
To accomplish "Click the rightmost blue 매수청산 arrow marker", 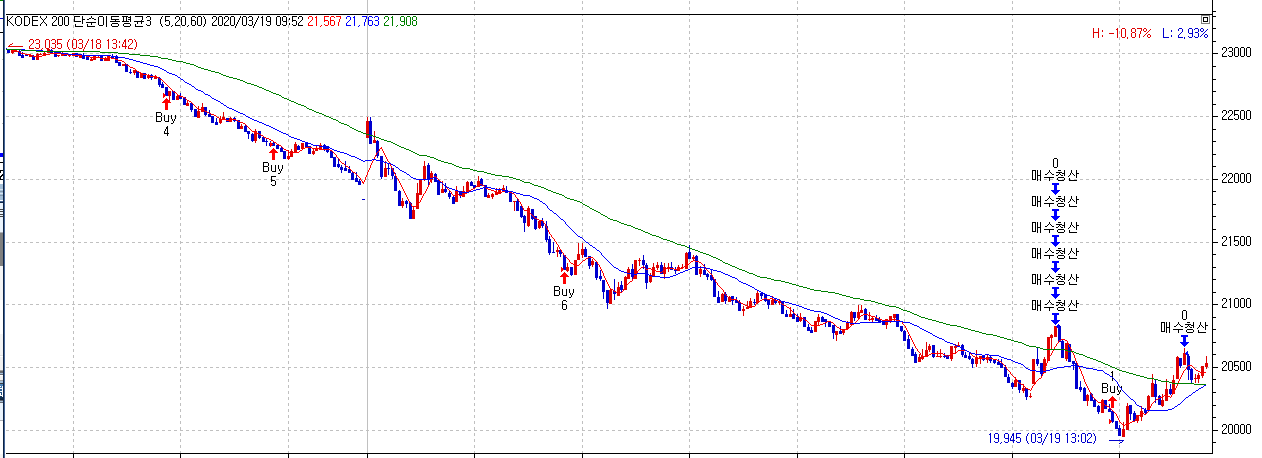I will [1184, 341].
